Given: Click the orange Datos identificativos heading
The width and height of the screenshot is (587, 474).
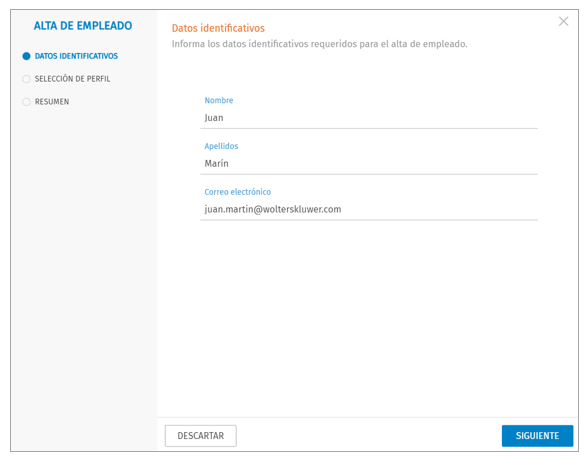Looking at the screenshot, I should [218, 28].
